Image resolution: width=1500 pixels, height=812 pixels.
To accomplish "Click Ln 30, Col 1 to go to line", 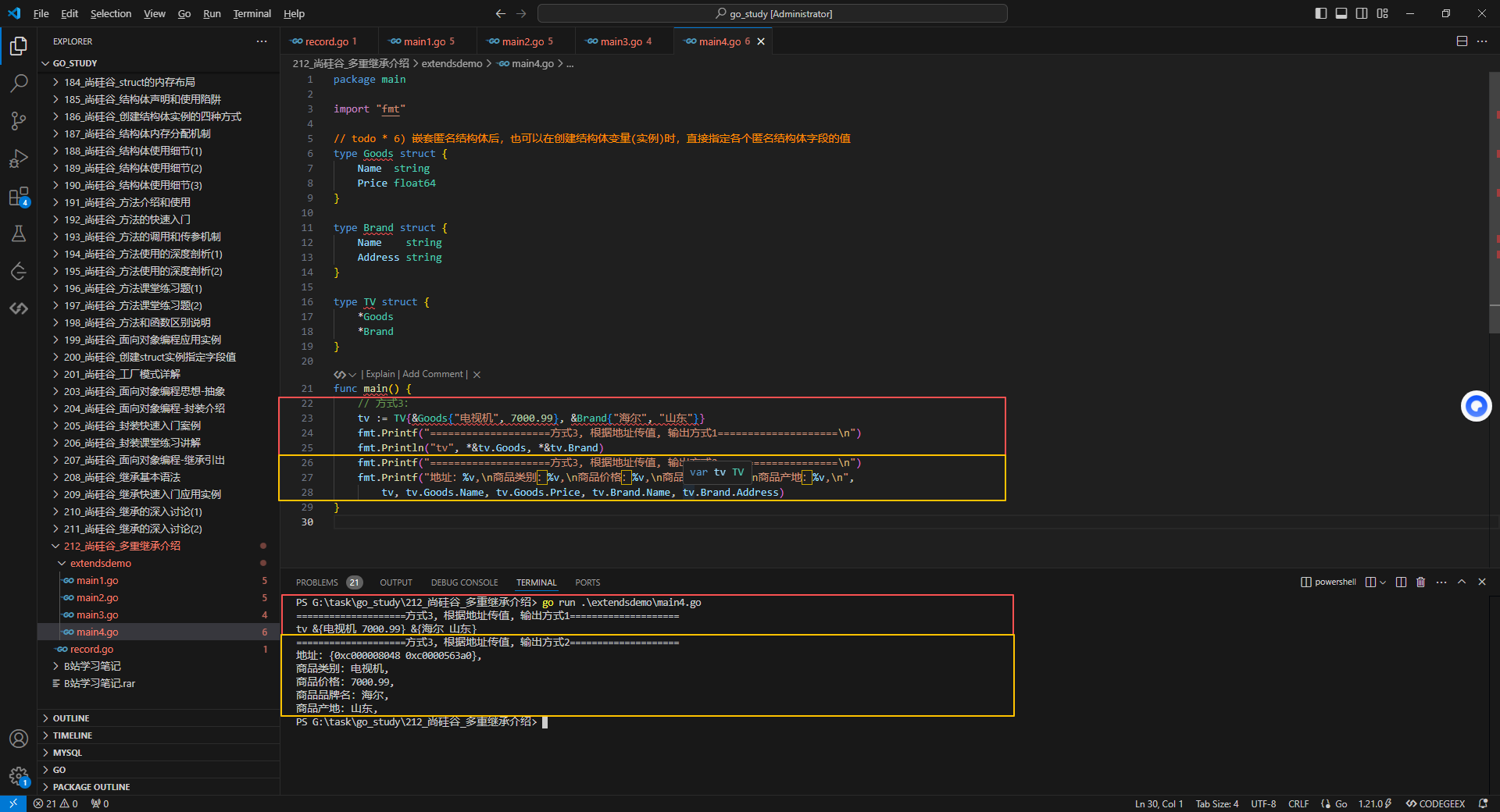I will pyautogui.click(x=1159, y=803).
